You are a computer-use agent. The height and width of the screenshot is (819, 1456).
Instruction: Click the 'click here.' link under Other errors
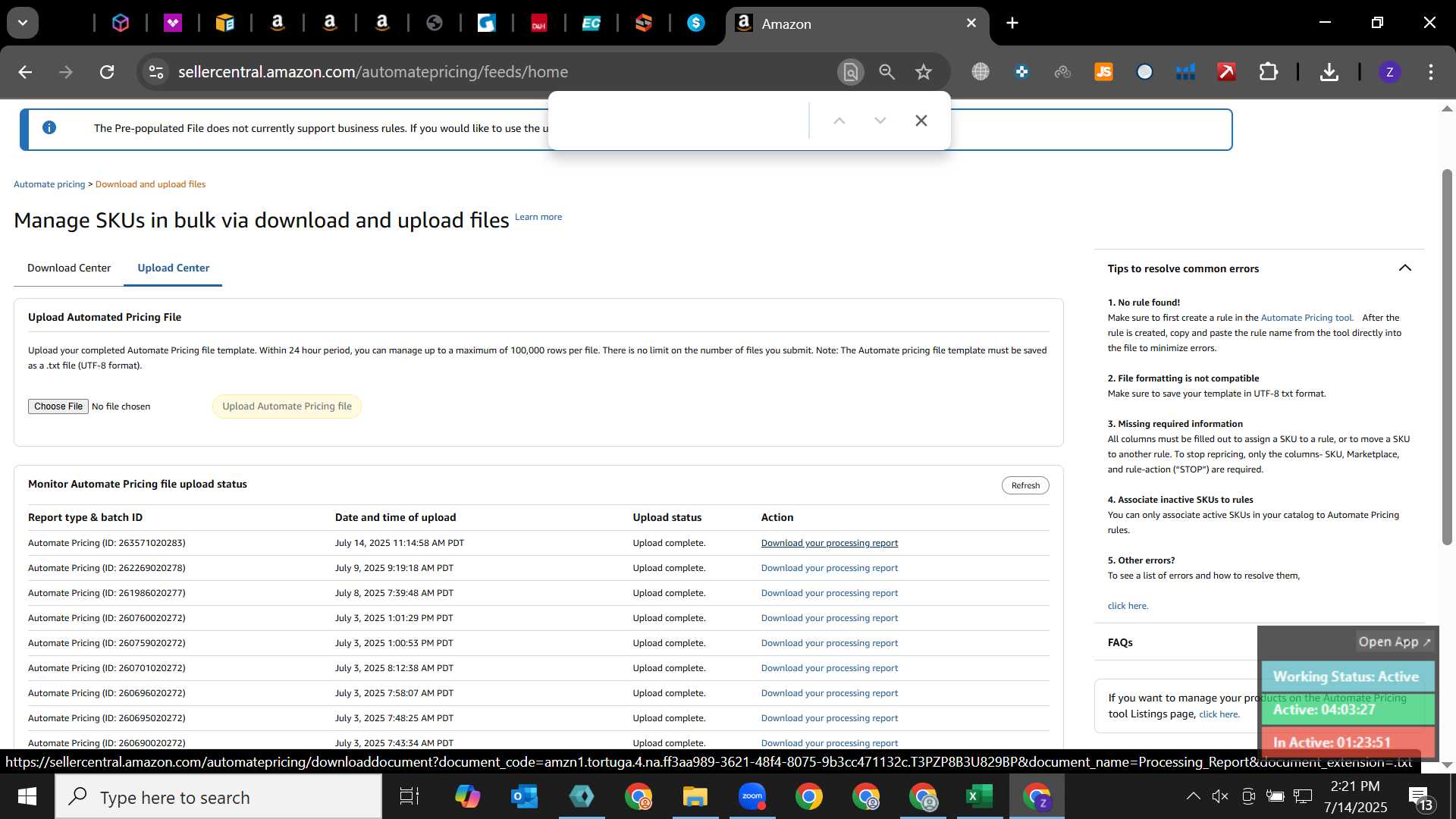[x=1128, y=606]
